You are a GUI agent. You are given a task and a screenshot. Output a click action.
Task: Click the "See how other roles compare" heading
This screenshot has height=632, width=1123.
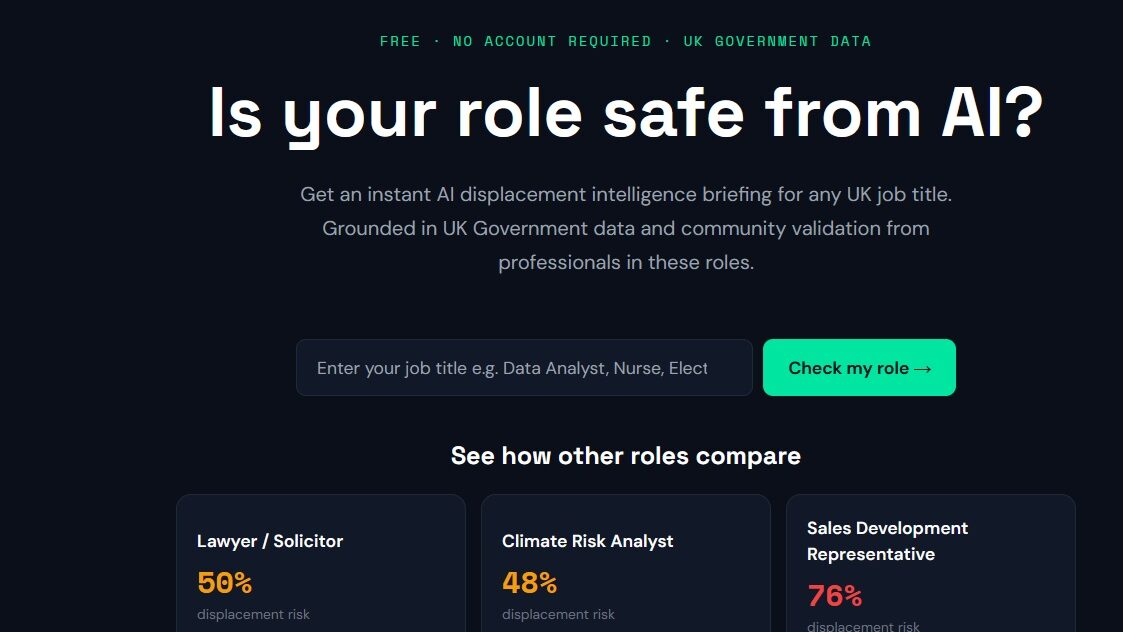[625, 455]
